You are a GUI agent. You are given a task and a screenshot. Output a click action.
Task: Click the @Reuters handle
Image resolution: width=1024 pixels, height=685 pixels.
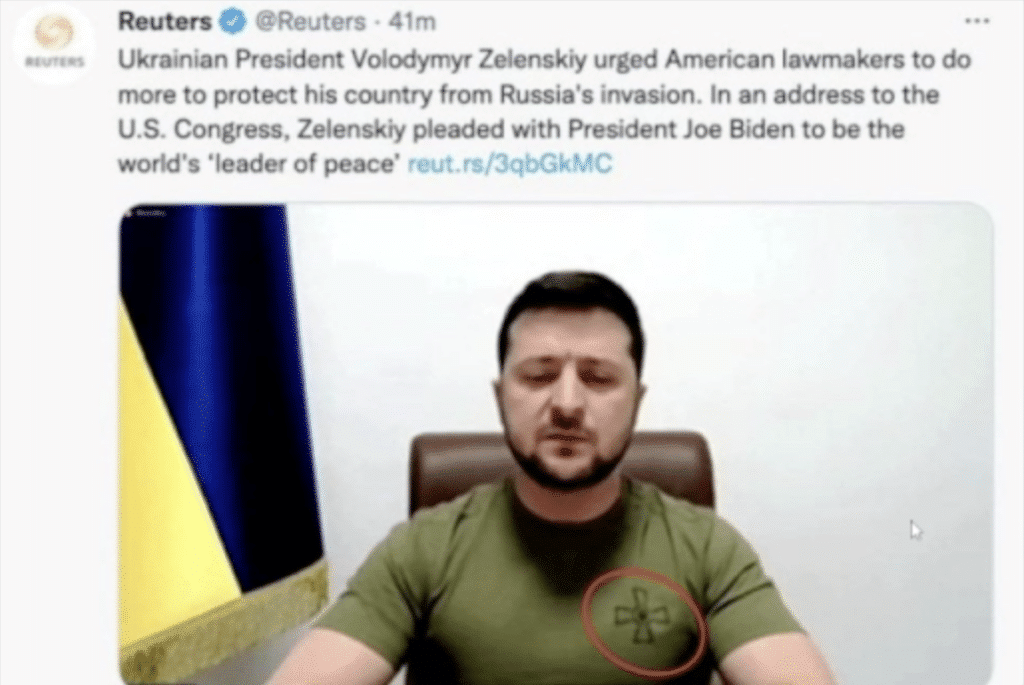click(310, 22)
